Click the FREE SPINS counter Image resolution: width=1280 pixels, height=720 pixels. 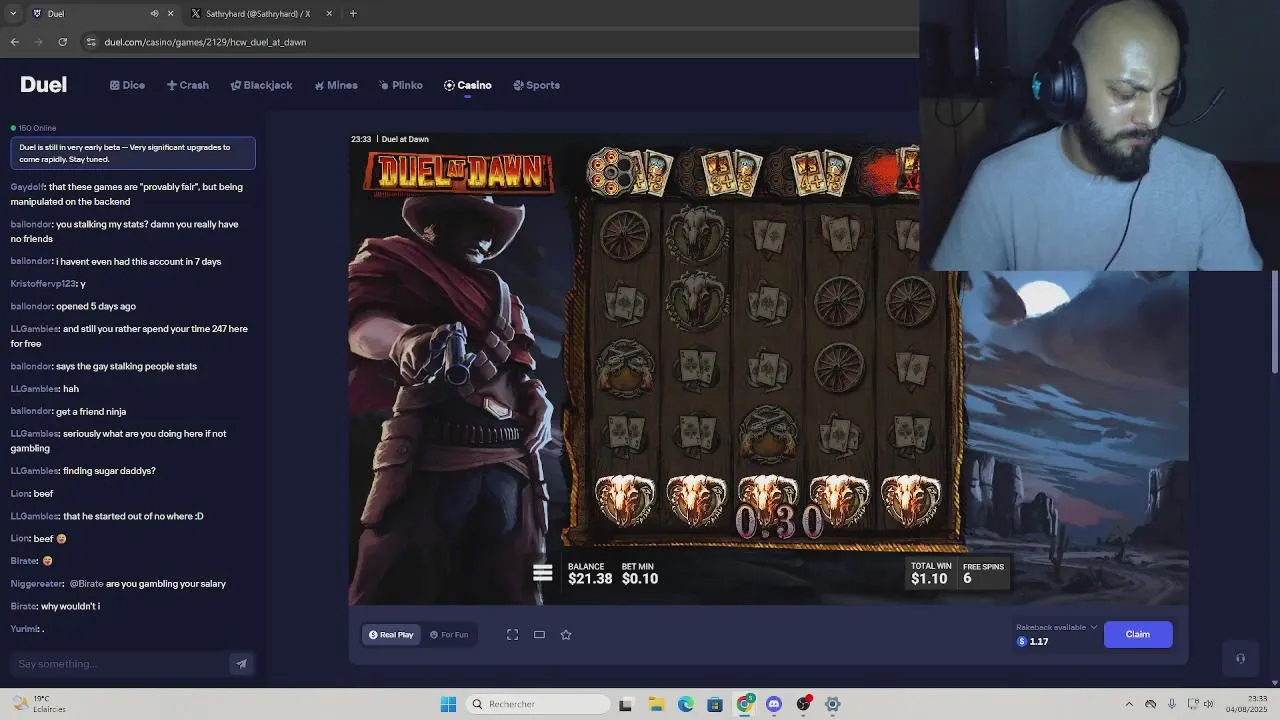pyautogui.click(x=983, y=573)
